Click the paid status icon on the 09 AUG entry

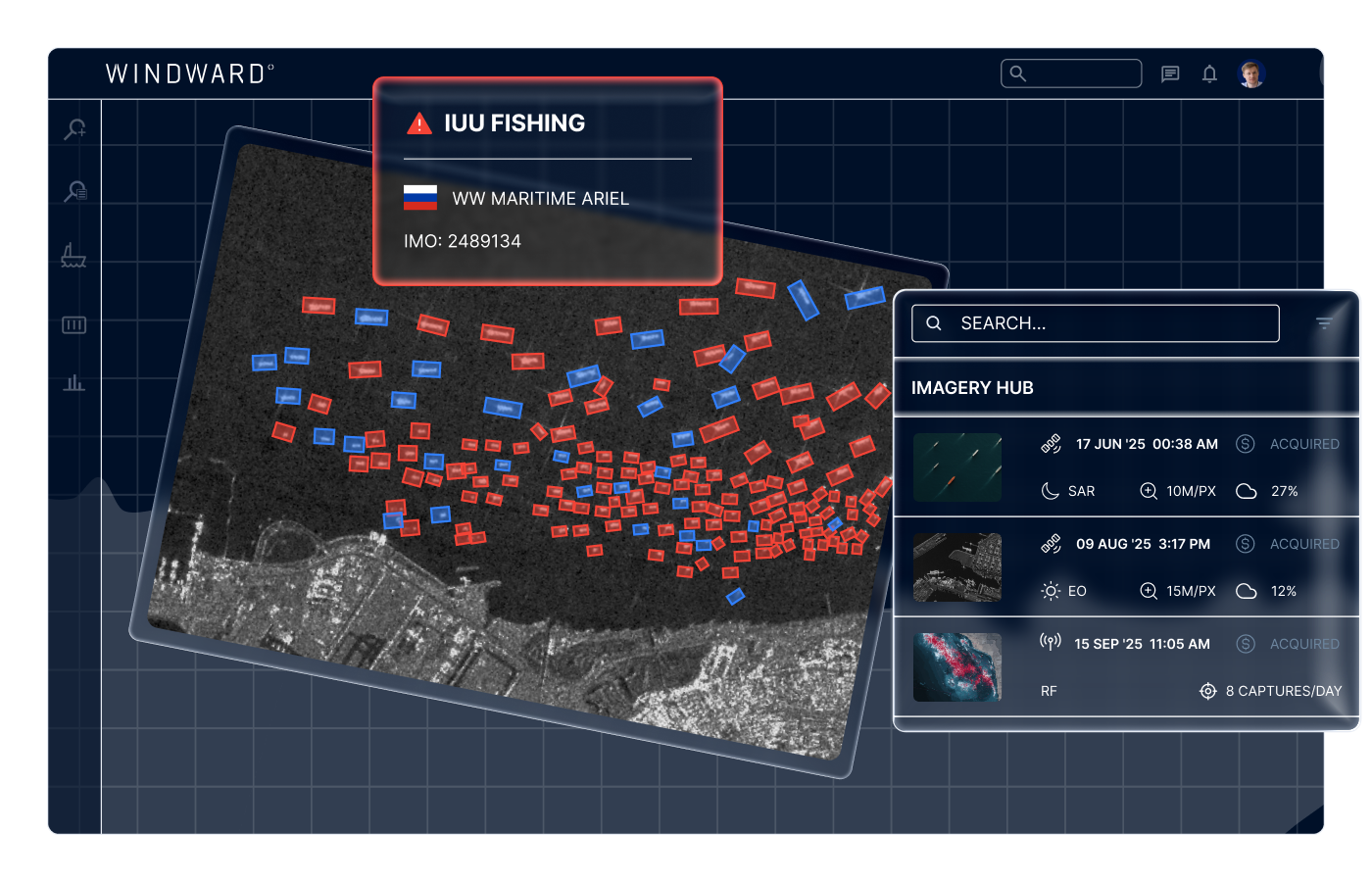click(1246, 544)
